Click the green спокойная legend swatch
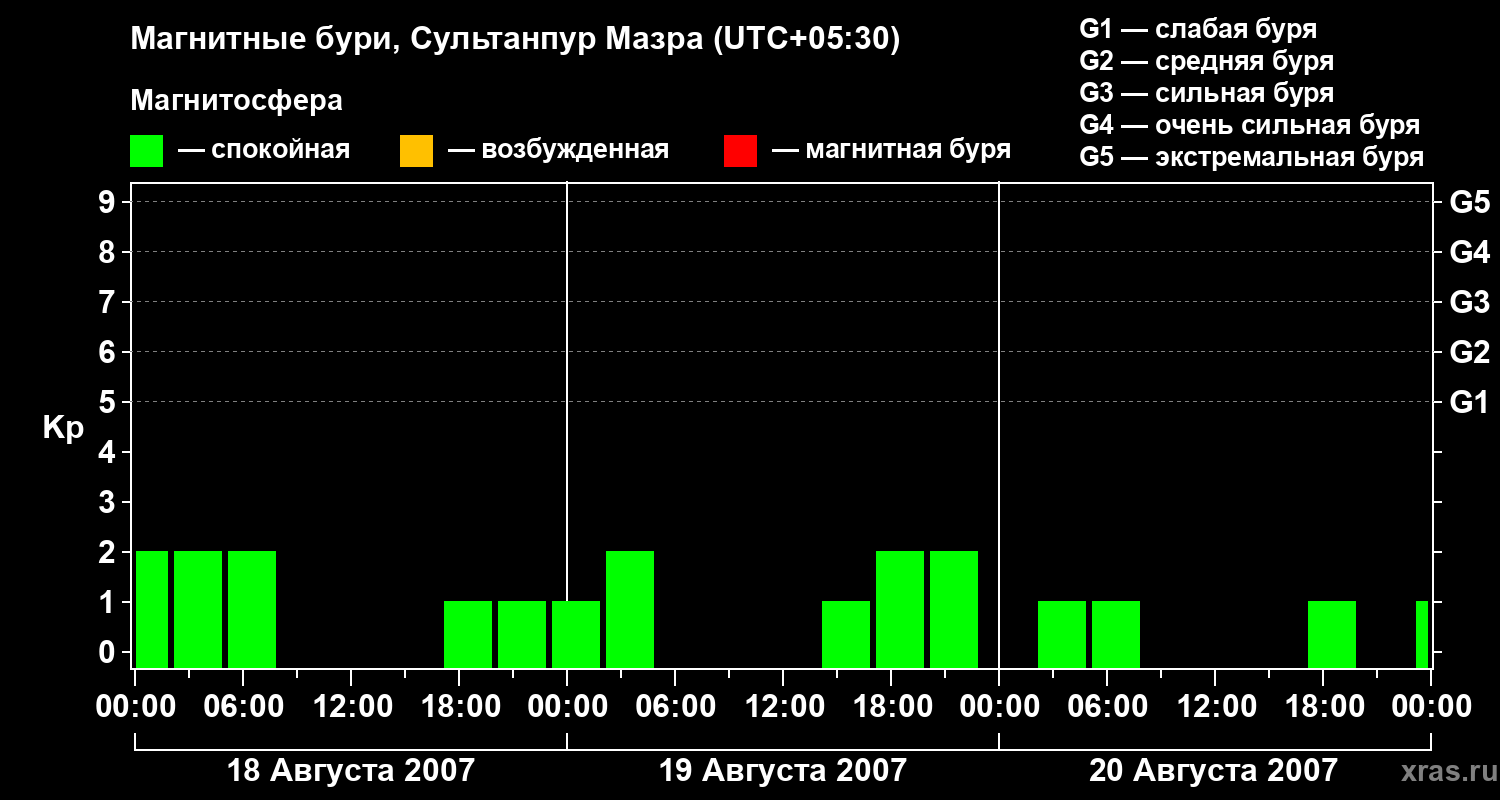The width and height of the screenshot is (1500, 800). coord(147,150)
